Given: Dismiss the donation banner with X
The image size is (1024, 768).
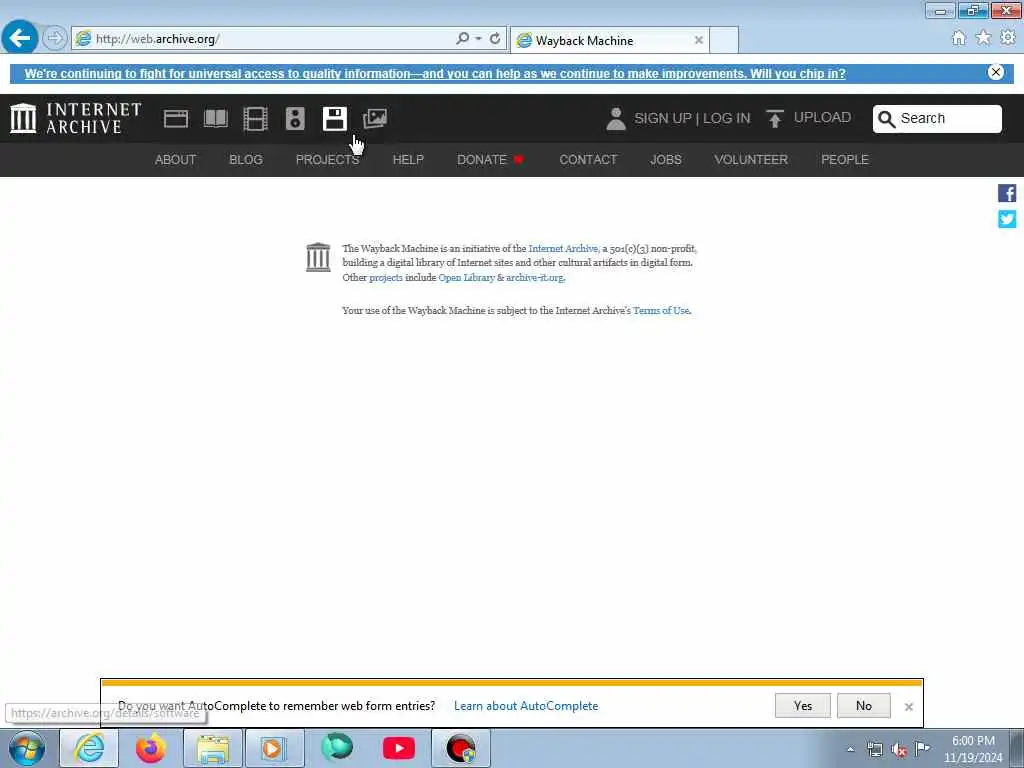Looking at the screenshot, I should click(995, 72).
